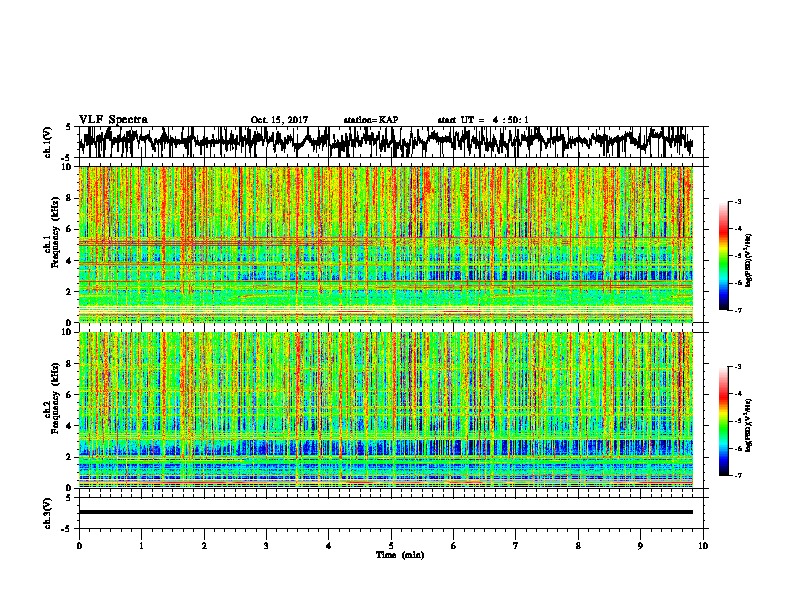Click time axis tick label "3"
This screenshot has width=792, height=612.
(x=266, y=546)
